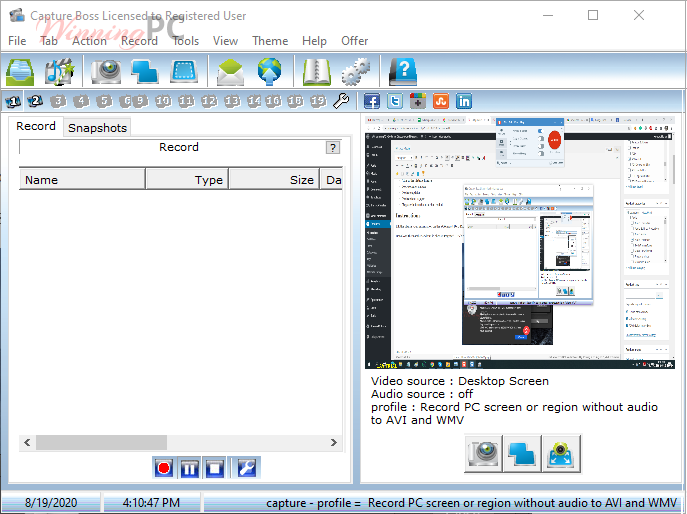Viewport: 687px width, 514px height.
Task: Sort the list by Type column
Action: [187, 180]
